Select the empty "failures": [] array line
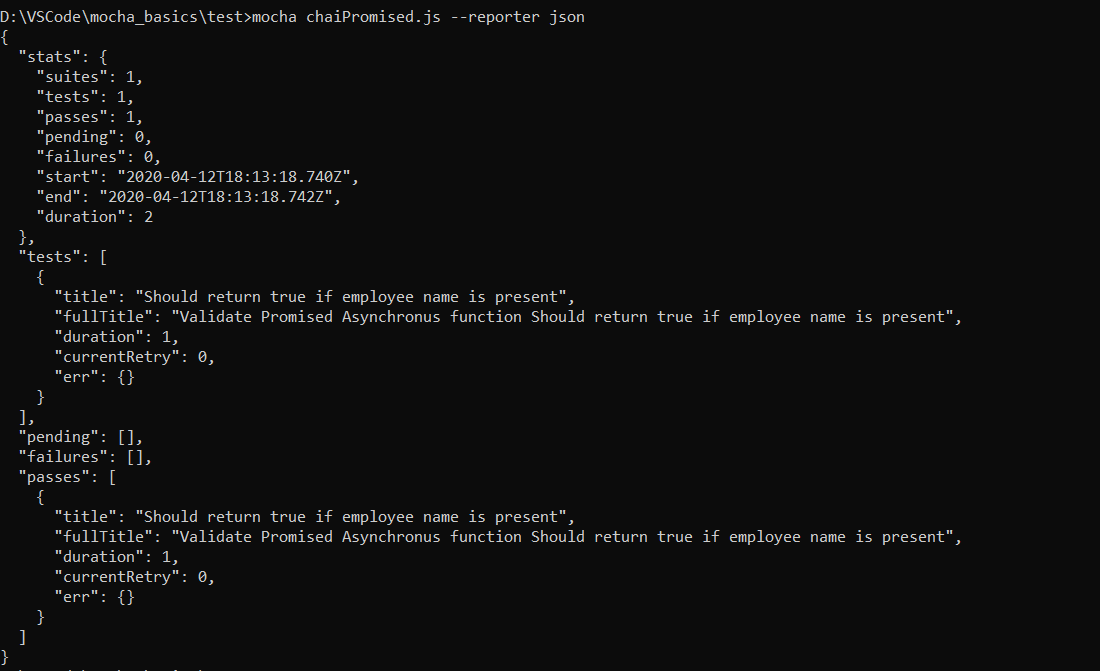1100x671 pixels. (85, 457)
